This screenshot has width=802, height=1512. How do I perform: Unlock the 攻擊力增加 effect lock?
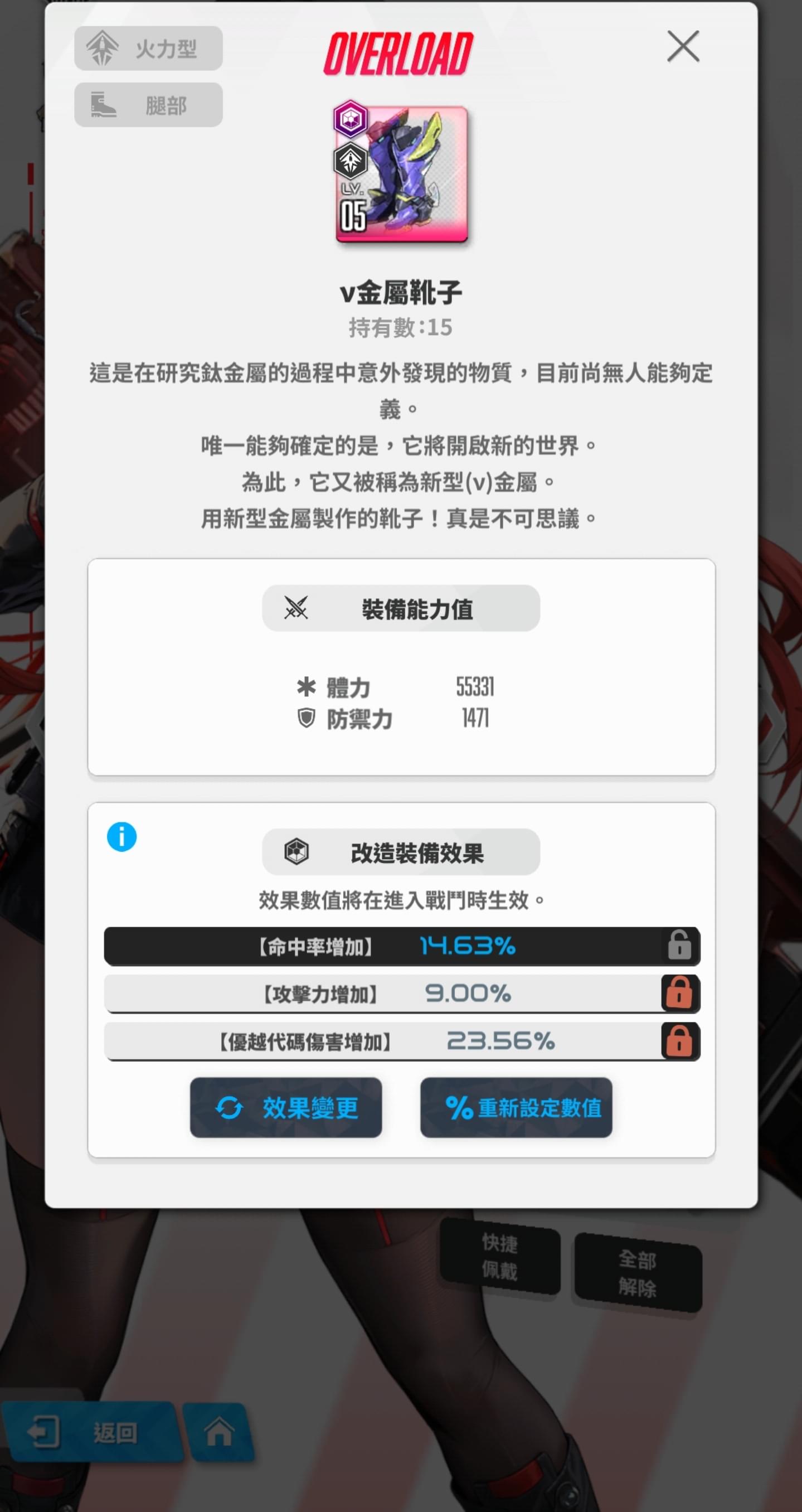tap(679, 993)
